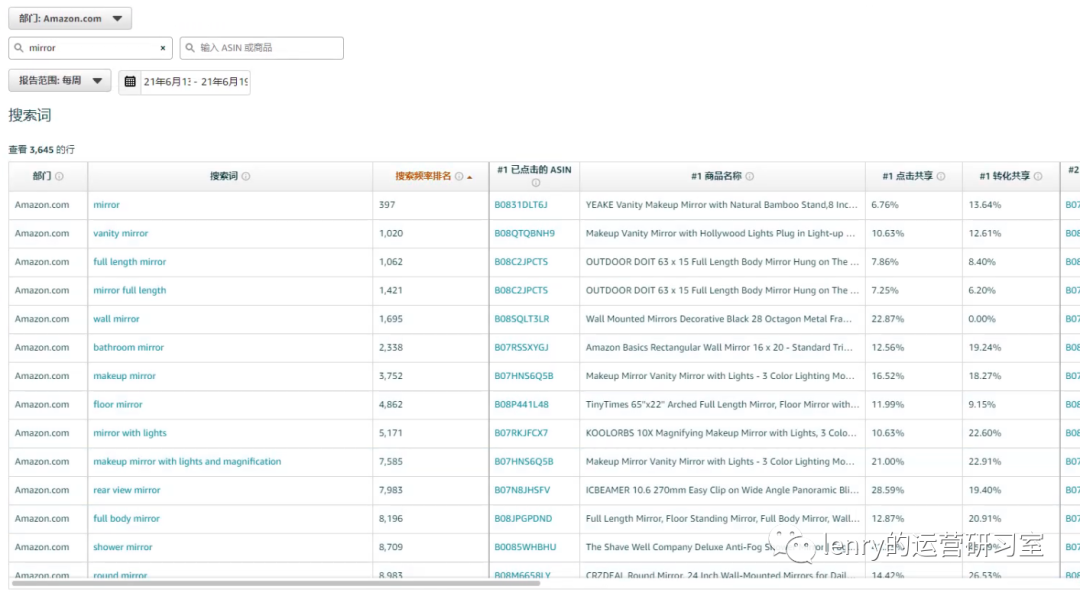Viewport: 1080px width, 596px height.
Task: Open the search term link bathroom mirror
Action: tap(128, 348)
